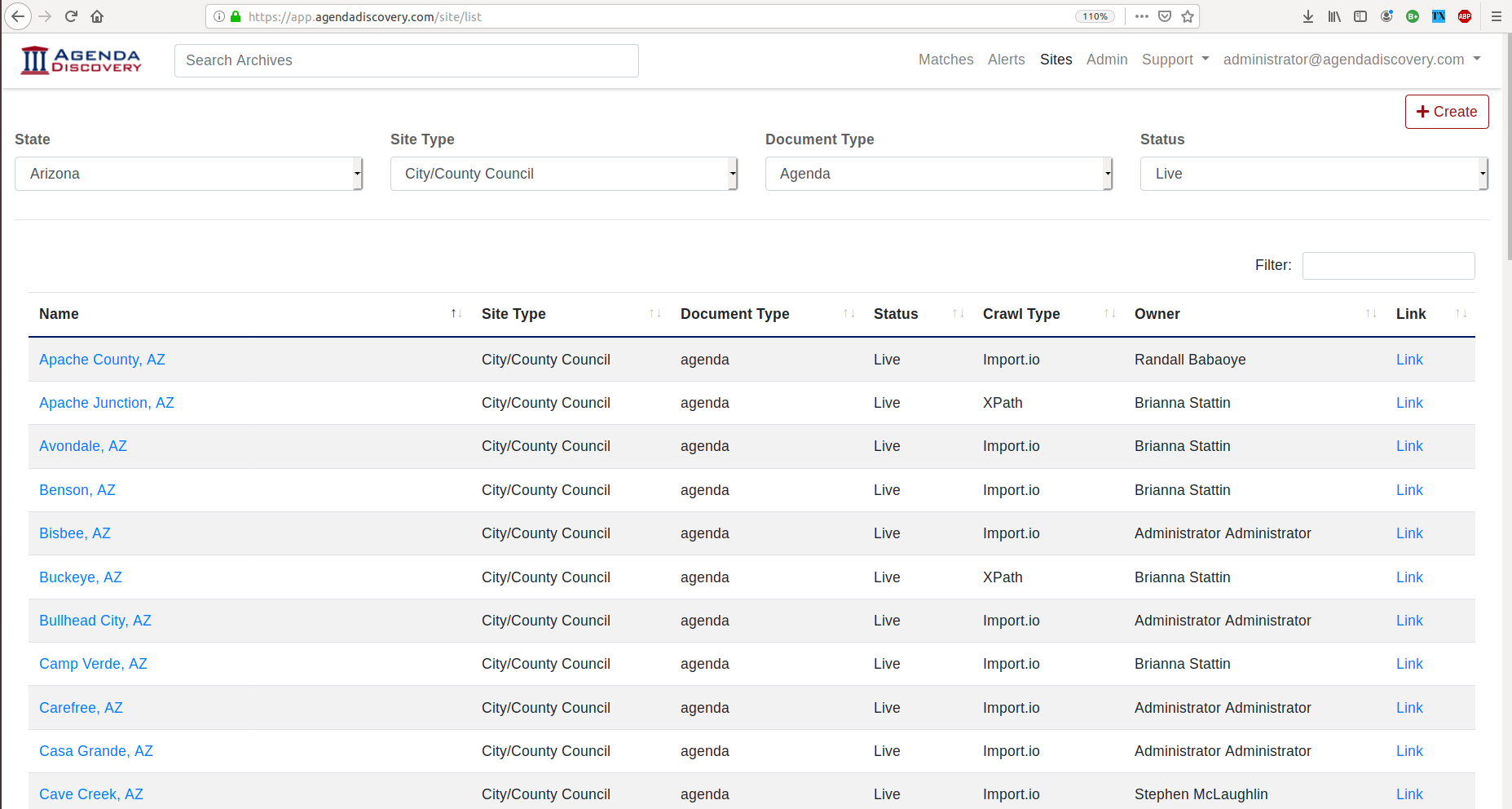Follow the Link for Buckeye row
Screen dimensions: 1512x809
click(x=1409, y=577)
